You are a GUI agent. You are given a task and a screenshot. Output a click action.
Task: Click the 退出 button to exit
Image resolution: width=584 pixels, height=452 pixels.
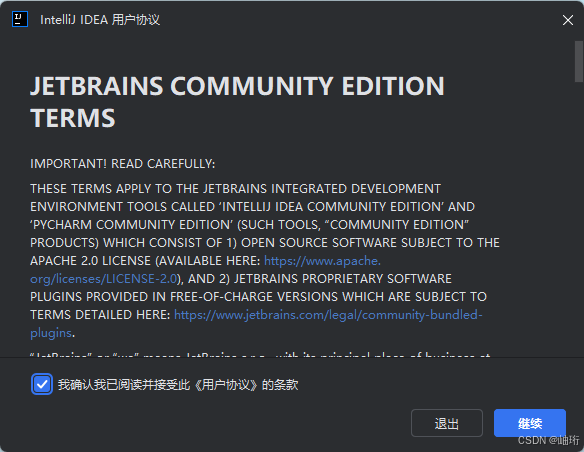[447, 423]
